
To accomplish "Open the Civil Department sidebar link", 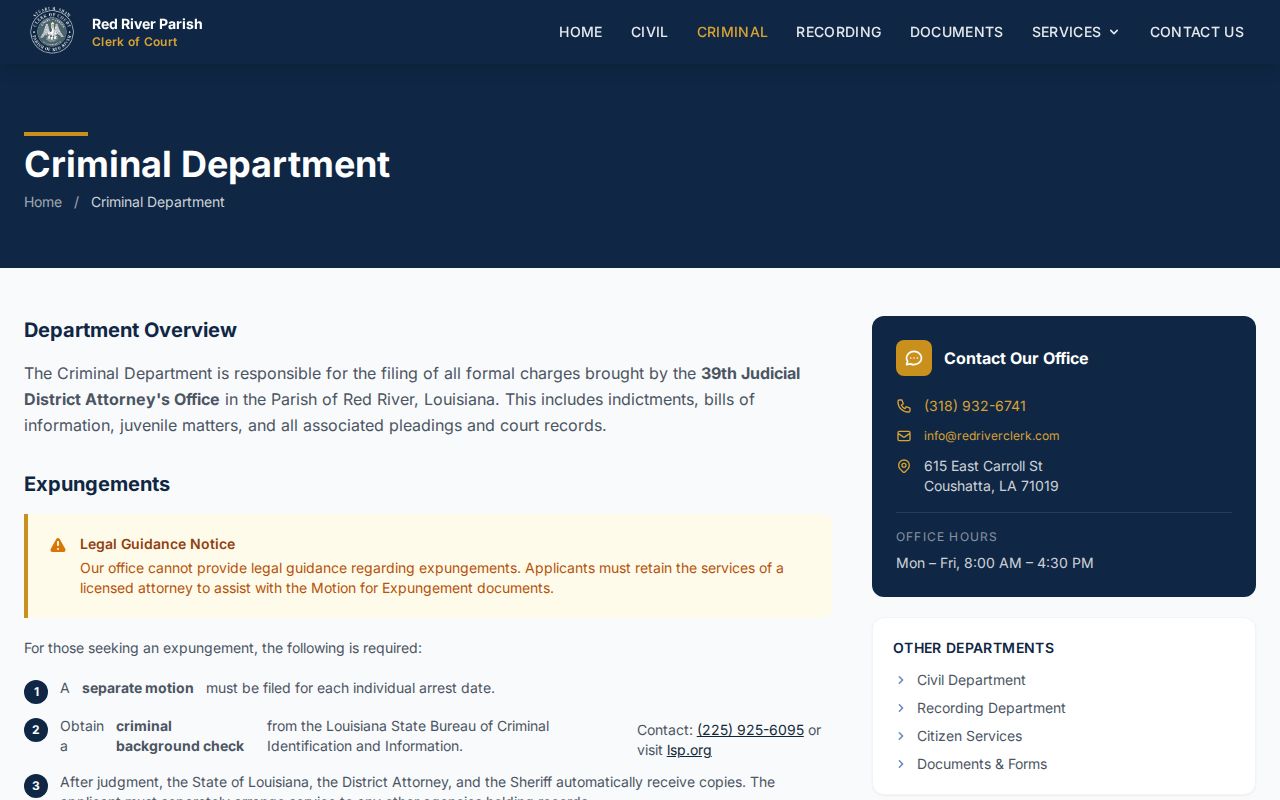I will point(971,680).
